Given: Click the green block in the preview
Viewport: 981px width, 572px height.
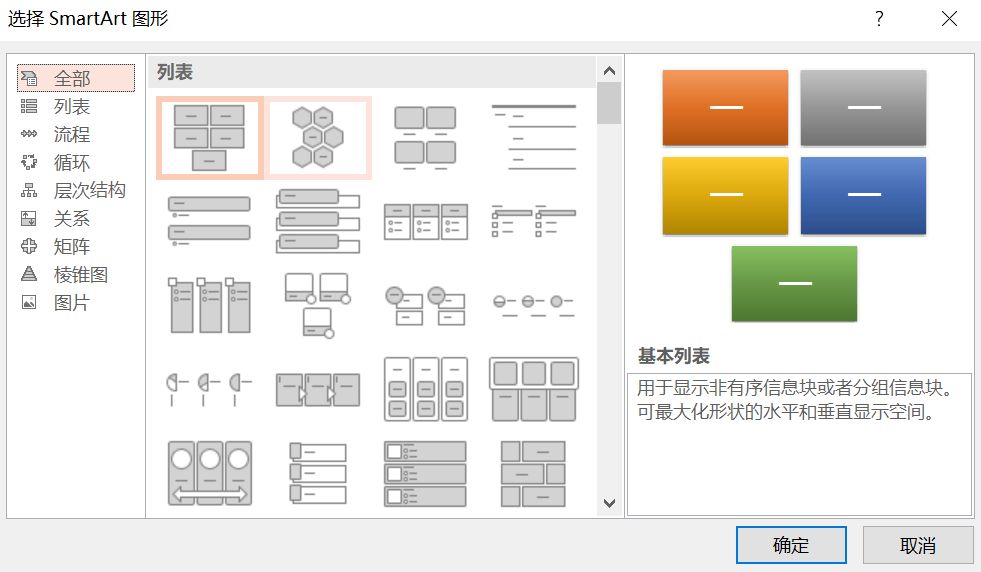Looking at the screenshot, I should (x=795, y=283).
